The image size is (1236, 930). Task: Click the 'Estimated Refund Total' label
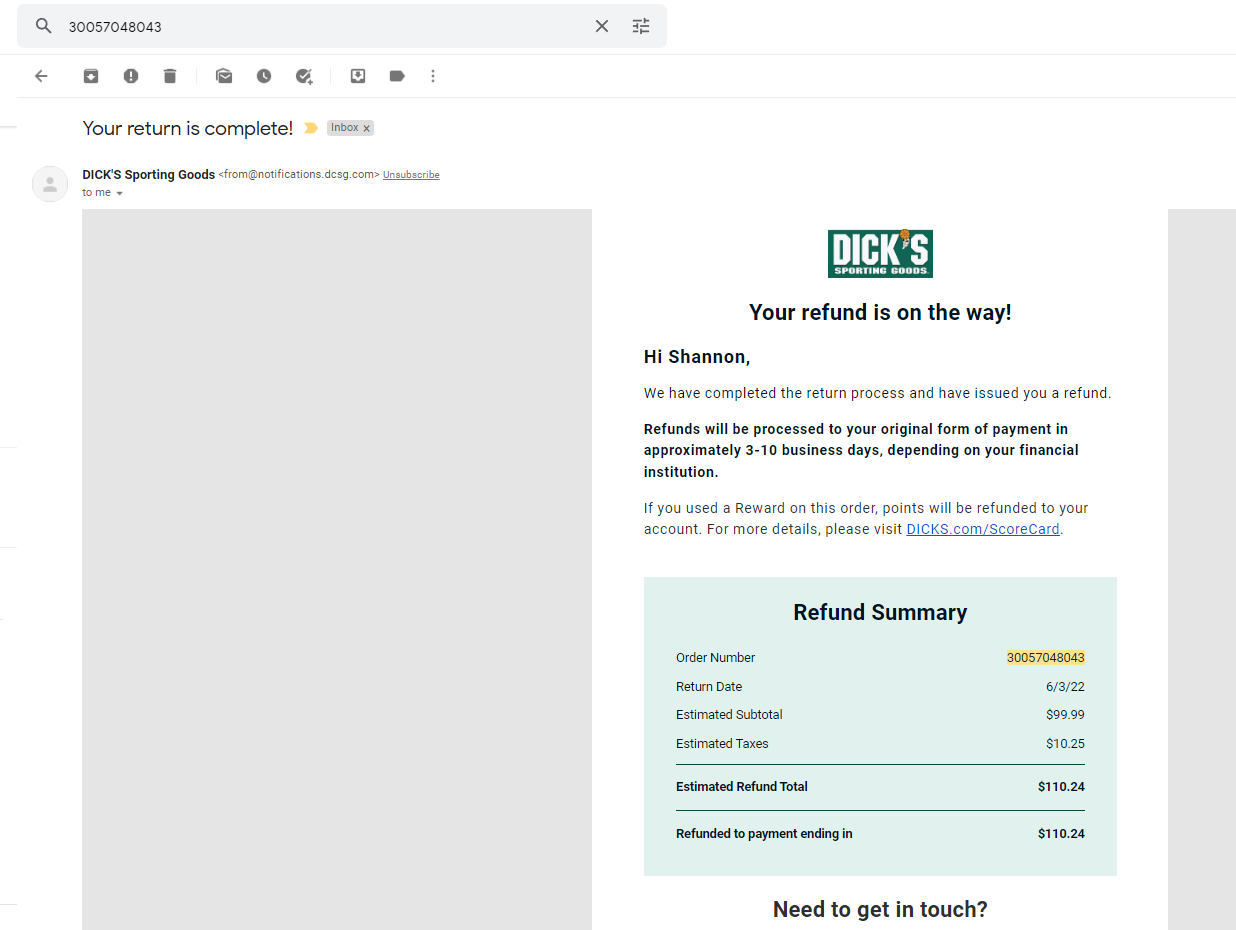(x=742, y=787)
